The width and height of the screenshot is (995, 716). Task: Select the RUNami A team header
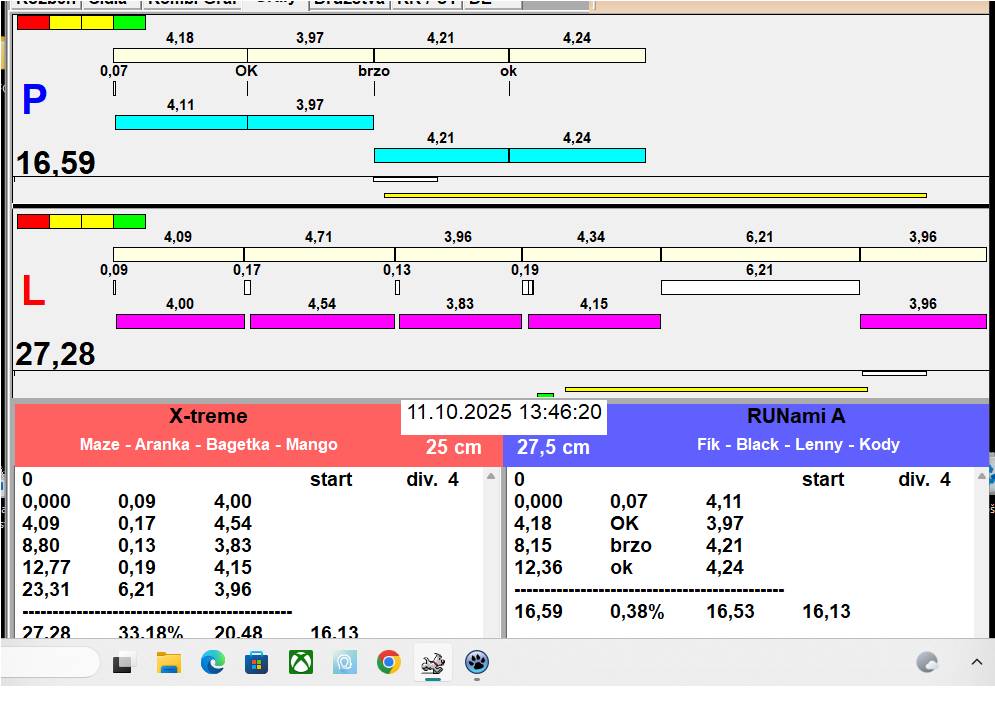796,417
